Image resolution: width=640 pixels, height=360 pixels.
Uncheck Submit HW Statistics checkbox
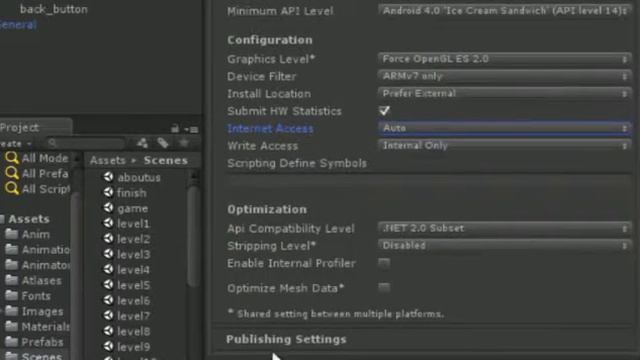click(x=384, y=111)
